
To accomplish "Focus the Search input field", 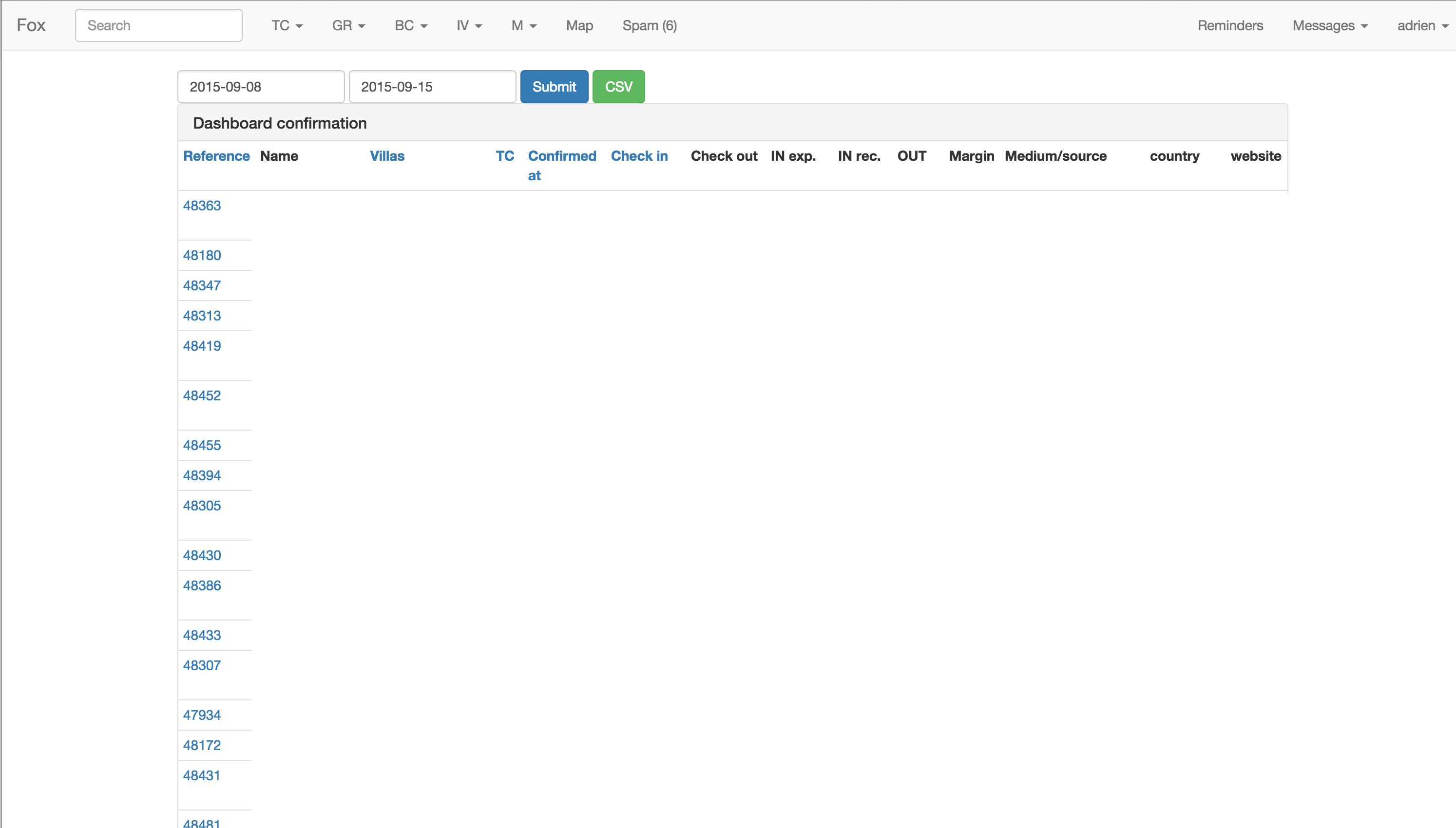I will [x=159, y=26].
